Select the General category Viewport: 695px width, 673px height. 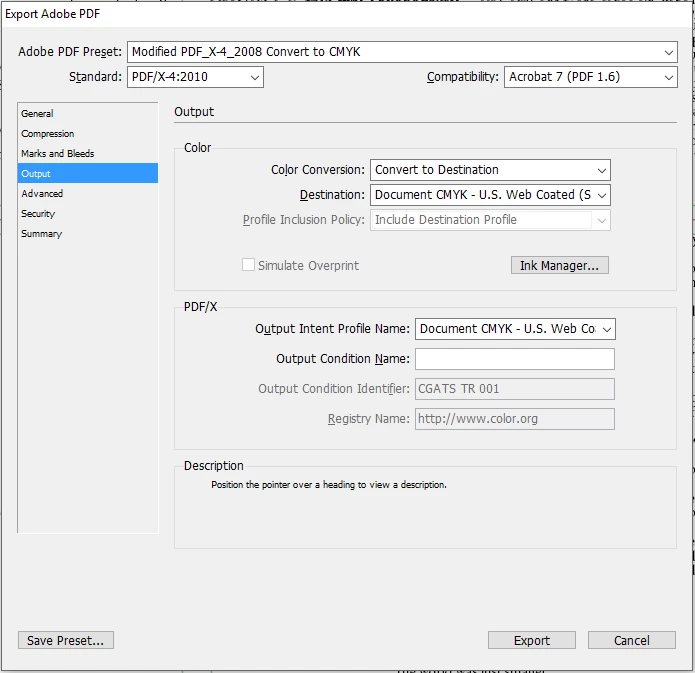tap(88, 113)
